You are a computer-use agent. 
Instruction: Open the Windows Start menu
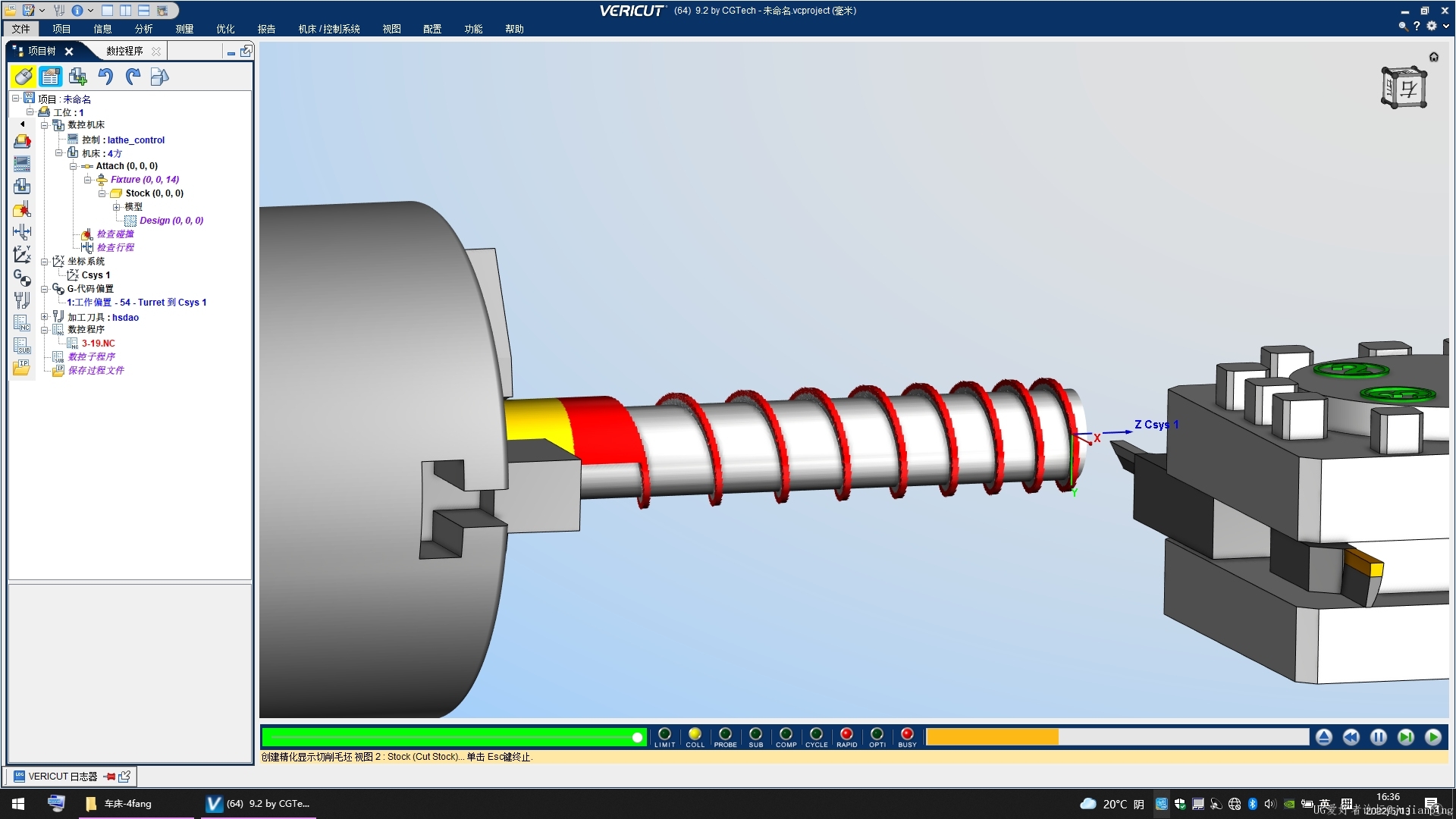(18, 804)
